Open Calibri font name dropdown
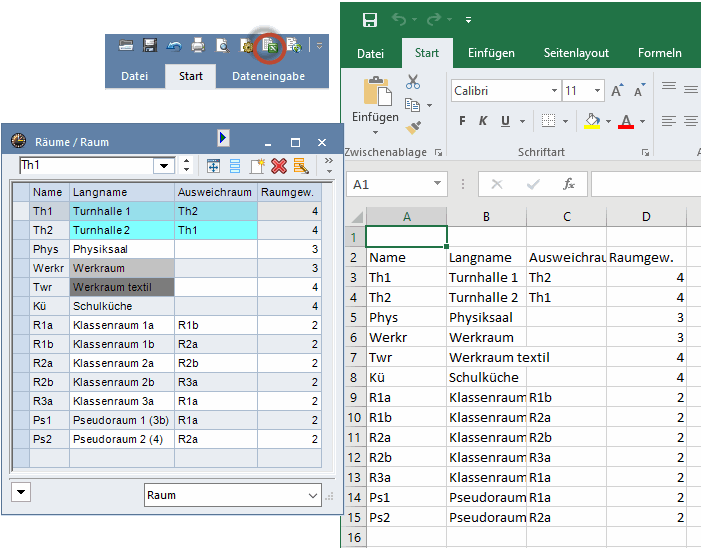 (554, 91)
